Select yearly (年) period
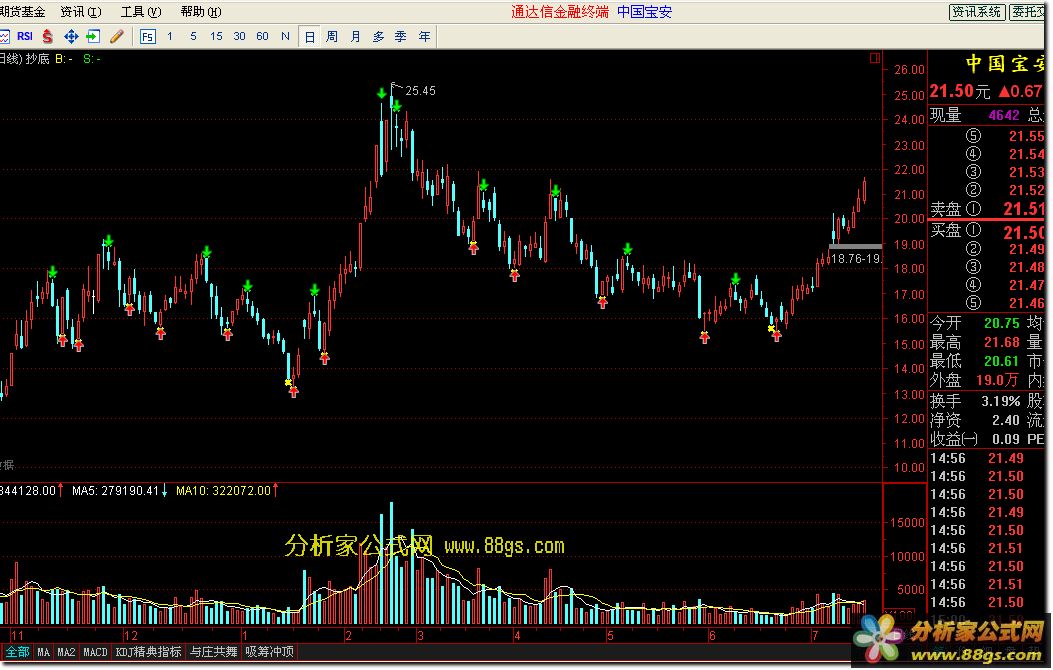Screen dimensions: 1053x670 click(424, 36)
